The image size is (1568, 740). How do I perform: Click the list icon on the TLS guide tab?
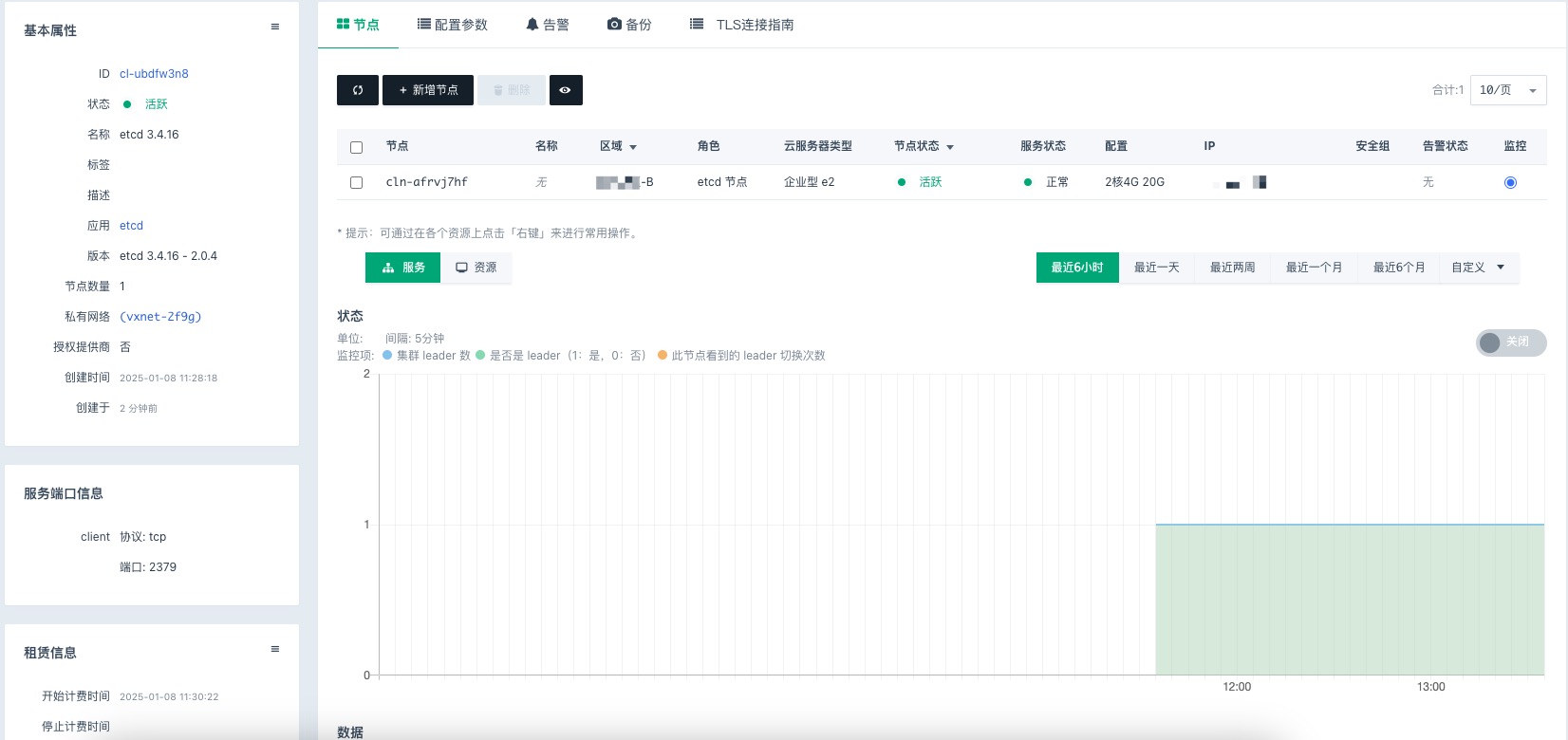pos(697,24)
